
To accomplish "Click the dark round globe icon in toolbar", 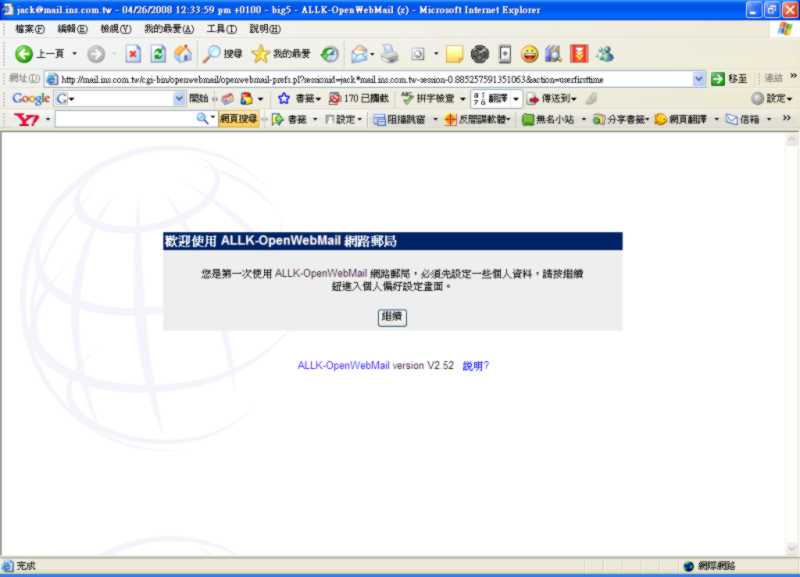I will 480,54.
